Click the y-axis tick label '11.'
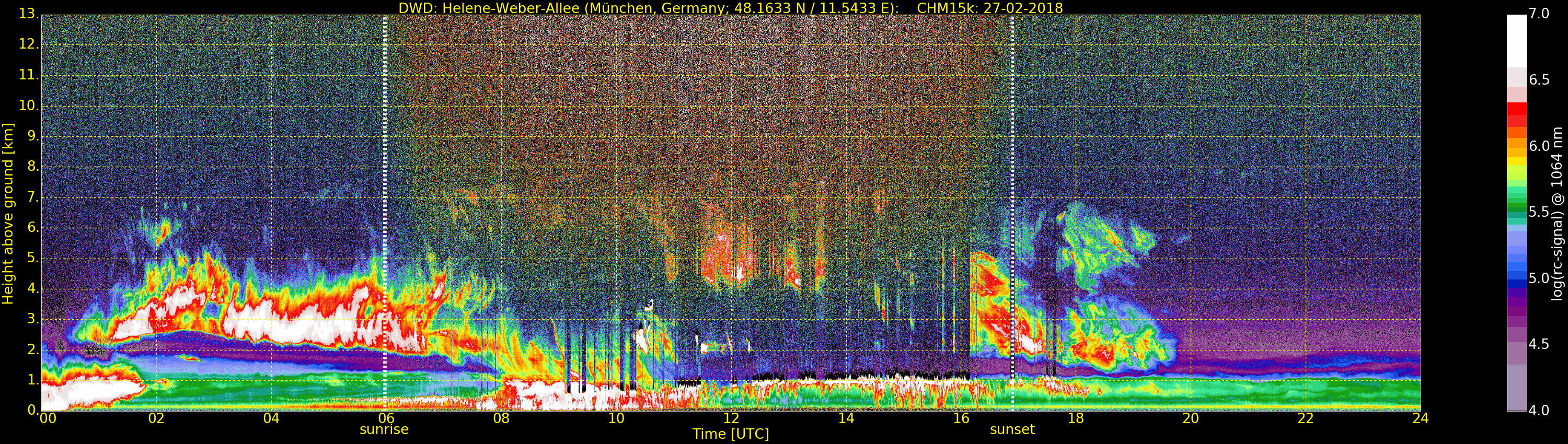 coord(29,75)
